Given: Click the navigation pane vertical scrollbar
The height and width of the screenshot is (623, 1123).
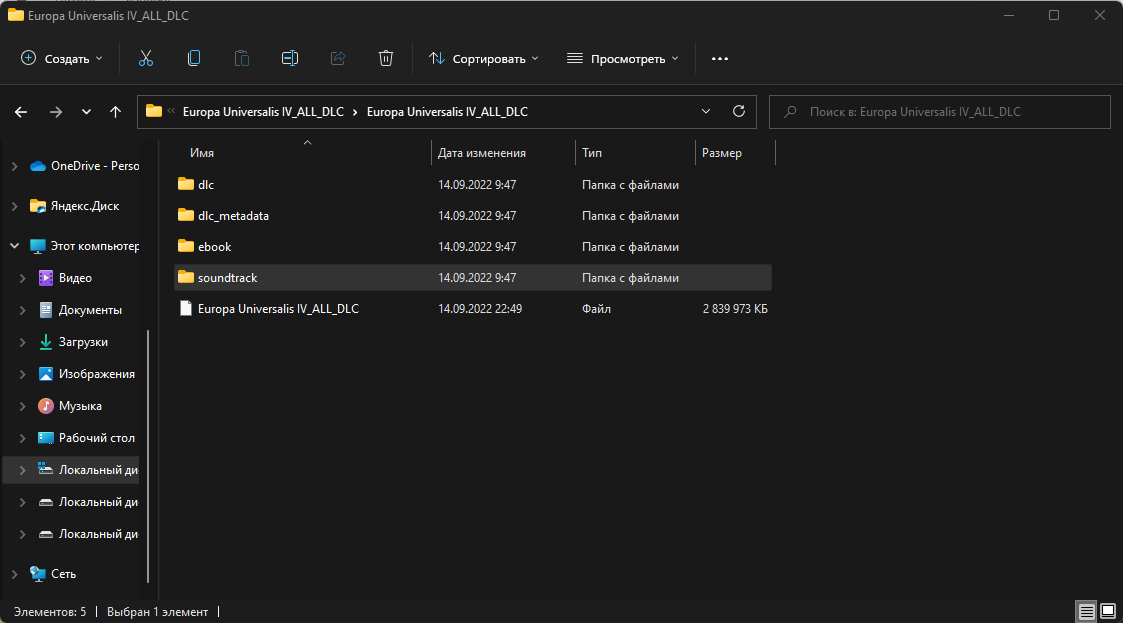Looking at the screenshot, I should click(148, 455).
